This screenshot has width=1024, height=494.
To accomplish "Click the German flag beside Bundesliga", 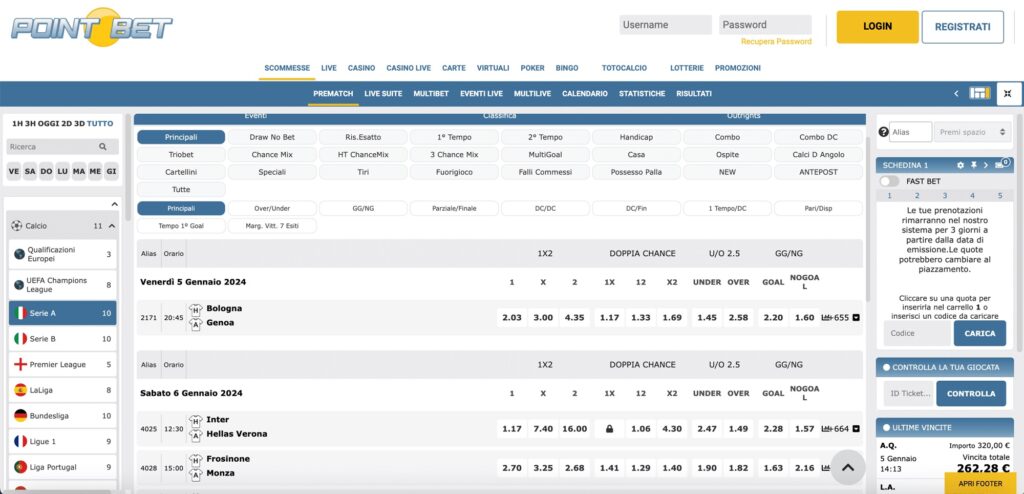I will (20, 416).
